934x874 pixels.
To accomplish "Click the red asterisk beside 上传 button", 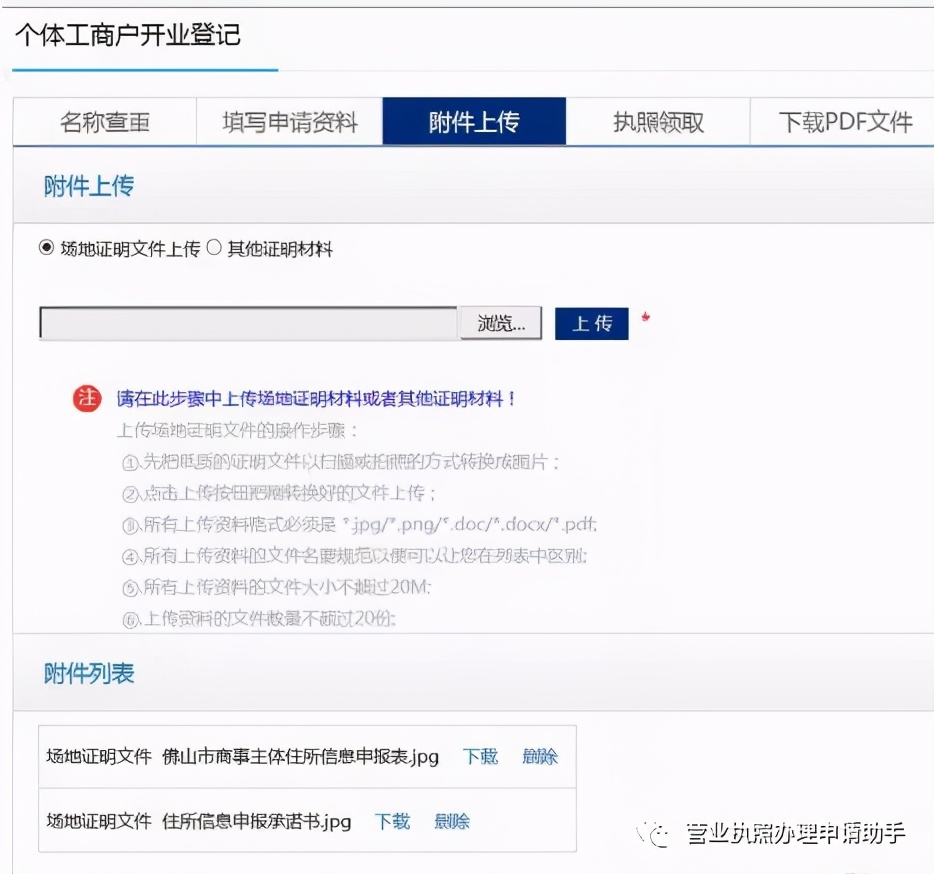I will tap(645, 315).
